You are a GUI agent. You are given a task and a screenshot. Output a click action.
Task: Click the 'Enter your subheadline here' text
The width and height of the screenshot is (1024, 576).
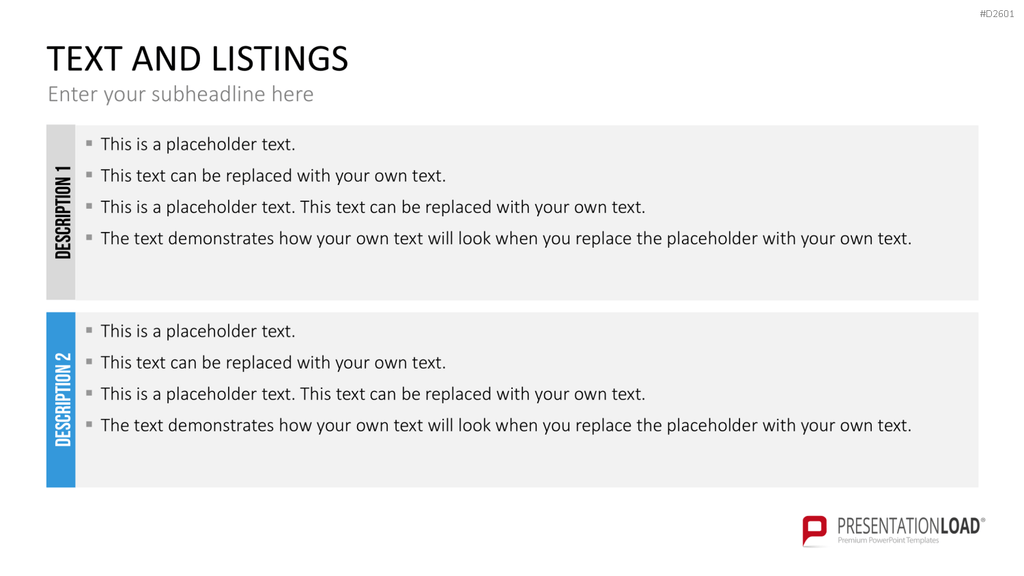[x=180, y=94]
